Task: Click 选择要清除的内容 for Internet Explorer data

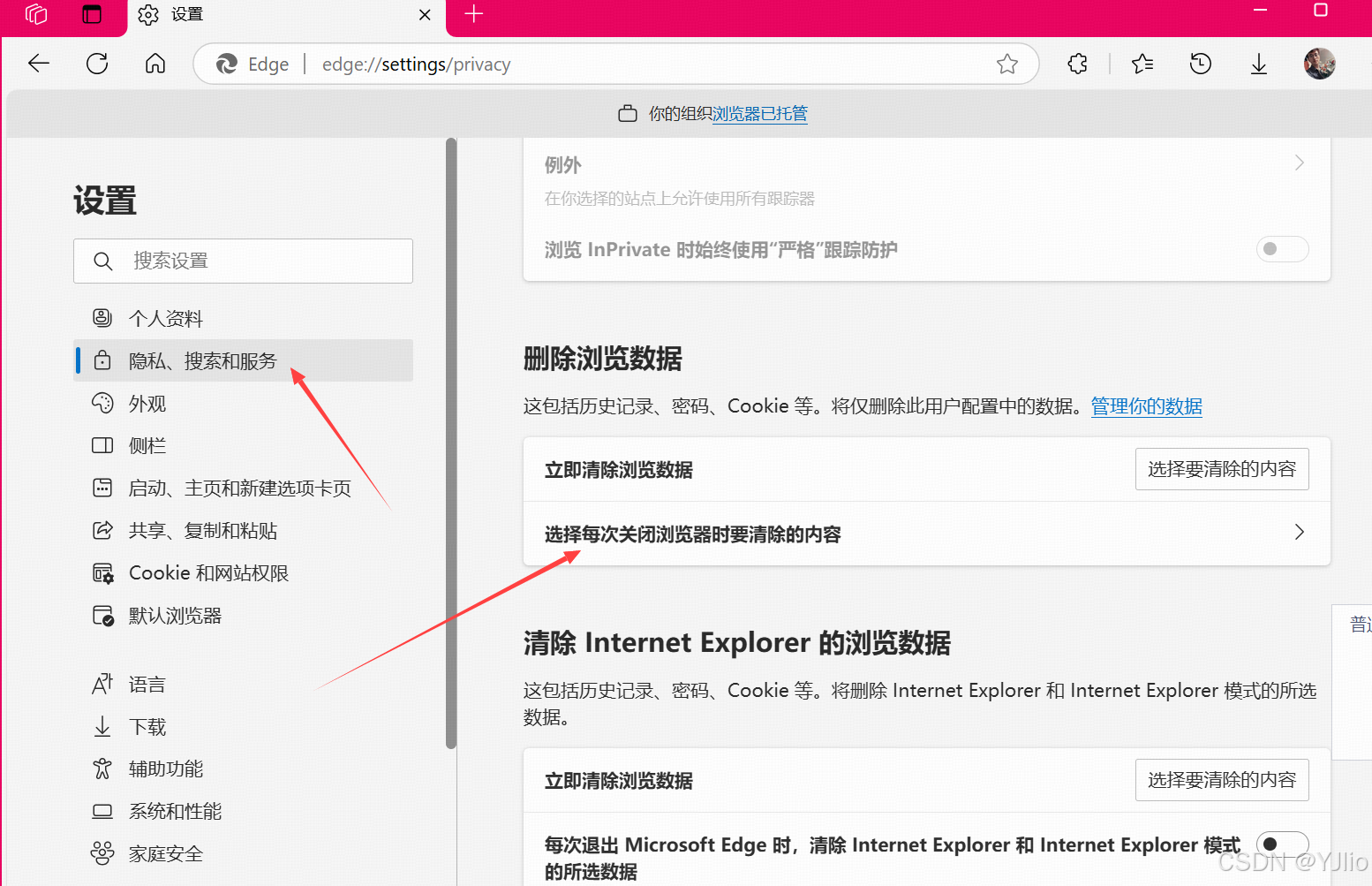Action: (x=1222, y=780)
